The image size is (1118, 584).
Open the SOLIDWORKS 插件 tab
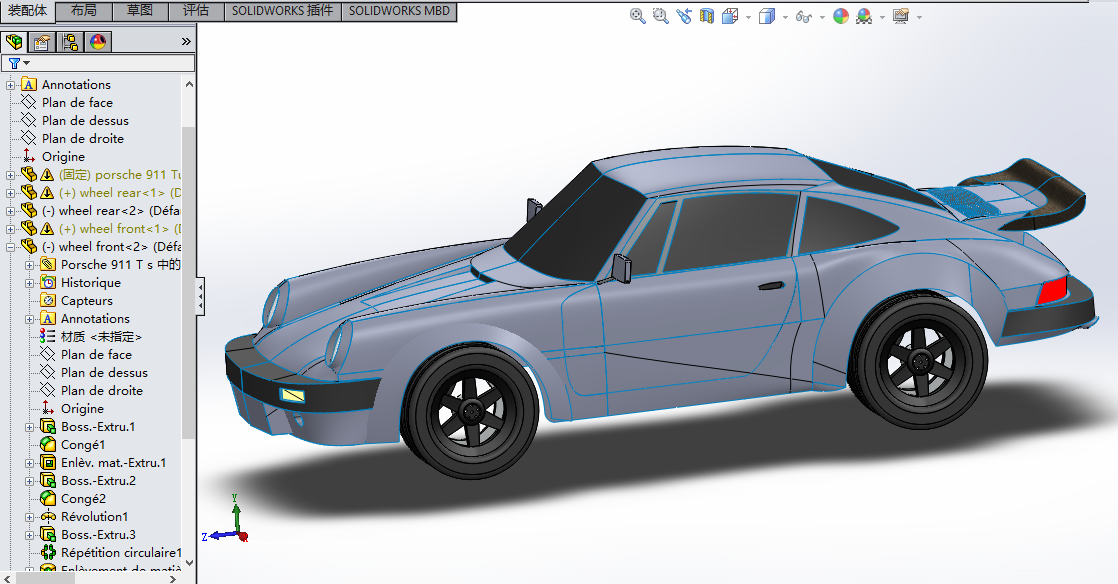point(282,11)
